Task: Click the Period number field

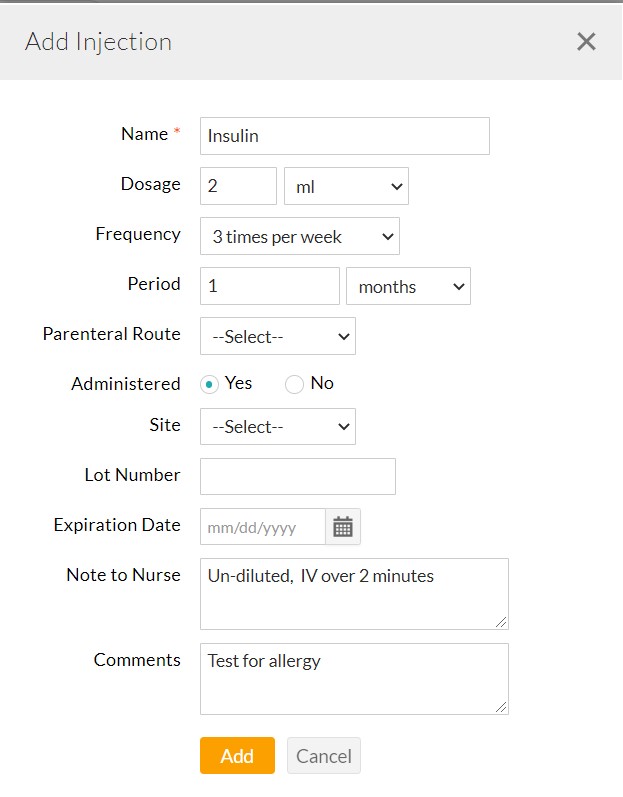Action: coord(270,287)
